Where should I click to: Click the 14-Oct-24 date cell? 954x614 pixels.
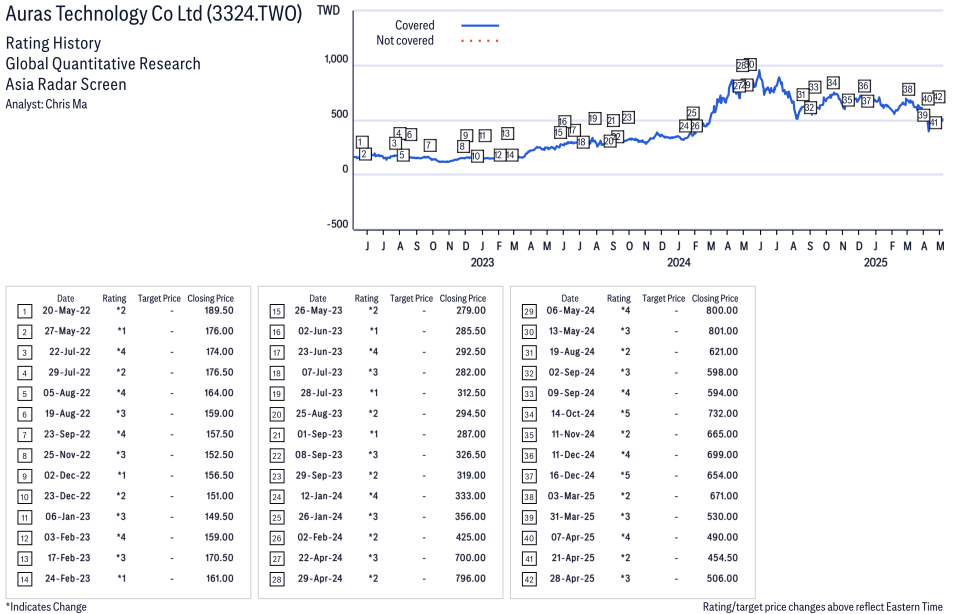[x=573, y=414]
